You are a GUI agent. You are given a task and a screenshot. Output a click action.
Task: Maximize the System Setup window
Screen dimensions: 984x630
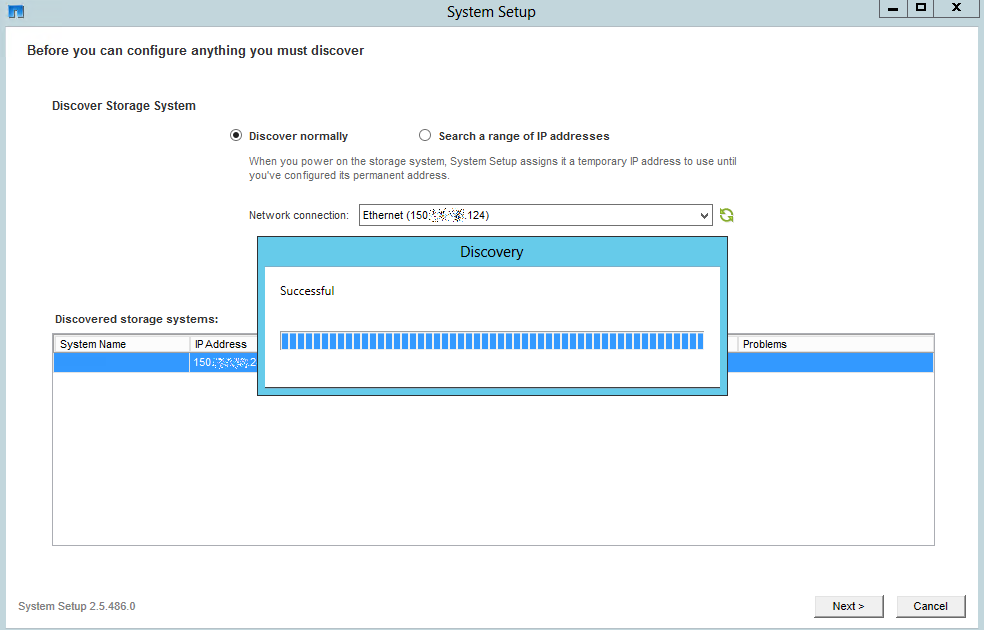[x=920, y=9]
